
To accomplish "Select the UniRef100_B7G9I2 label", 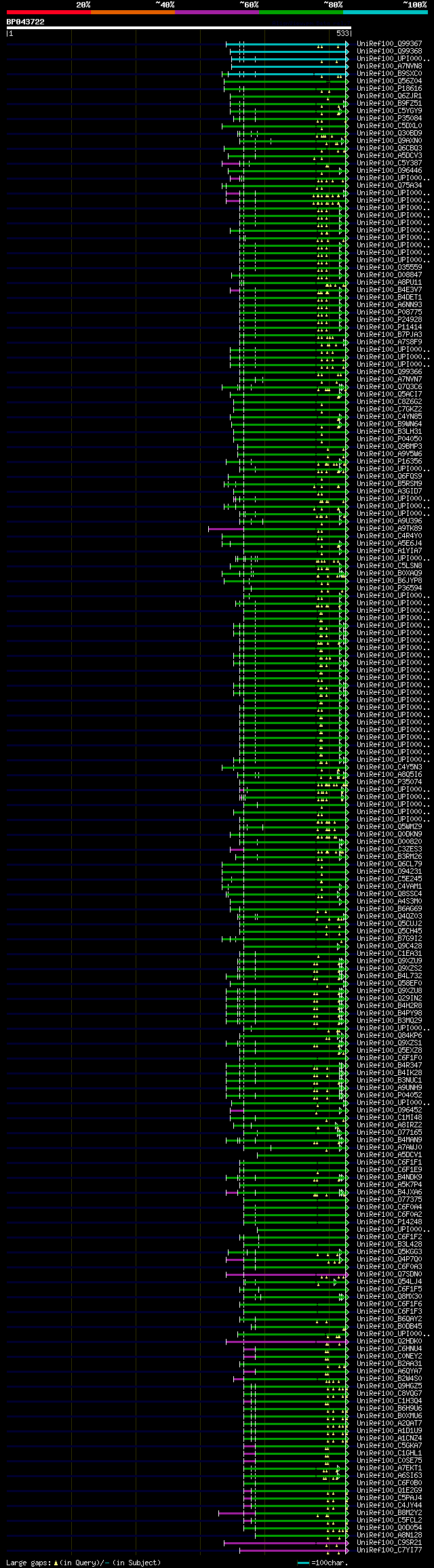I will (x=389, y=938).
